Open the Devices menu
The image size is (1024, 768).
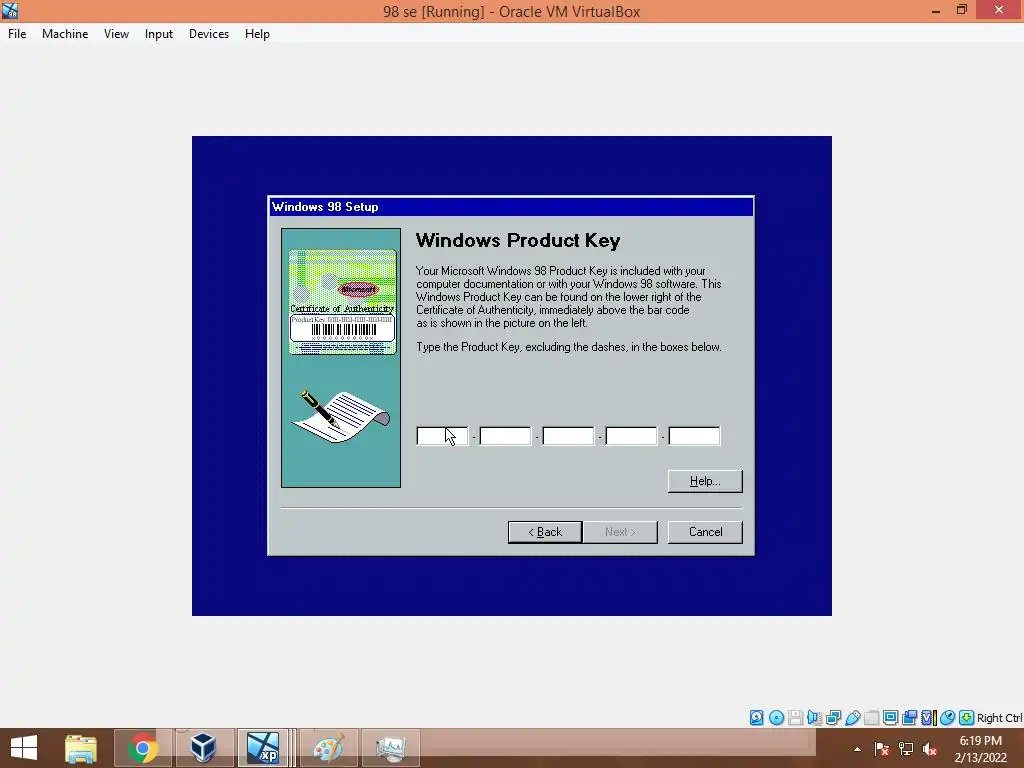coord(209,34)
